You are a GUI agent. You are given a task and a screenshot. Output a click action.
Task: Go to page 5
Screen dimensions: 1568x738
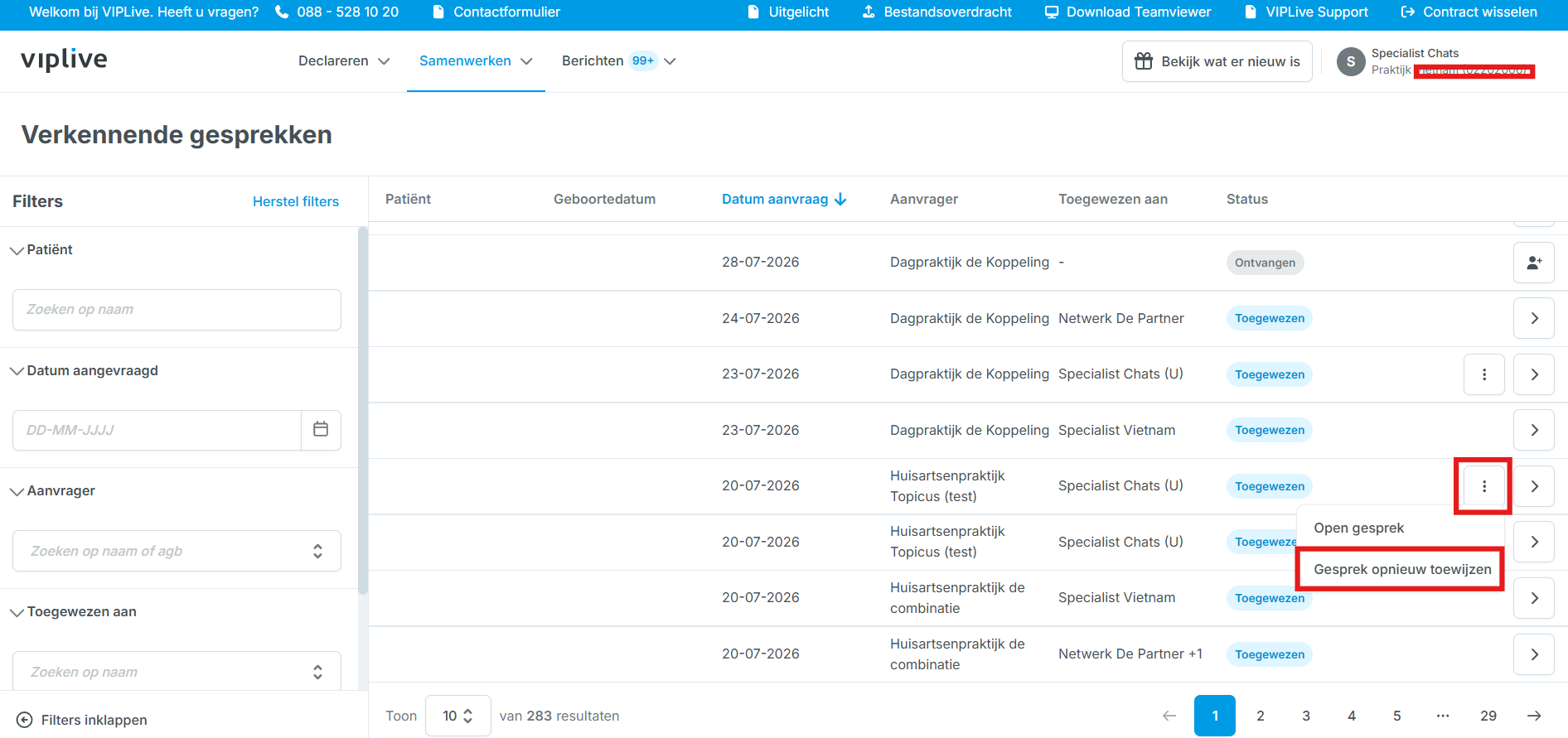1397,716
